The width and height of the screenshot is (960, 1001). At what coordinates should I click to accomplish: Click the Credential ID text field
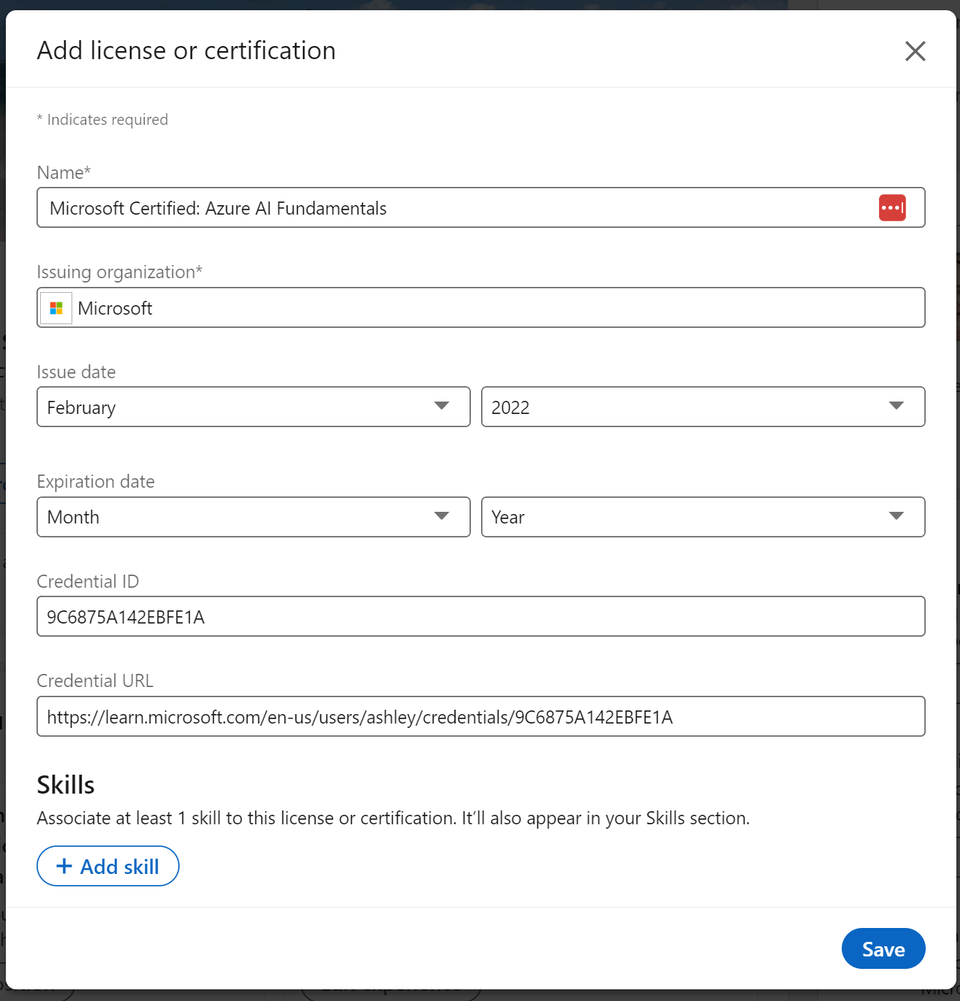[x=481, y=616]
